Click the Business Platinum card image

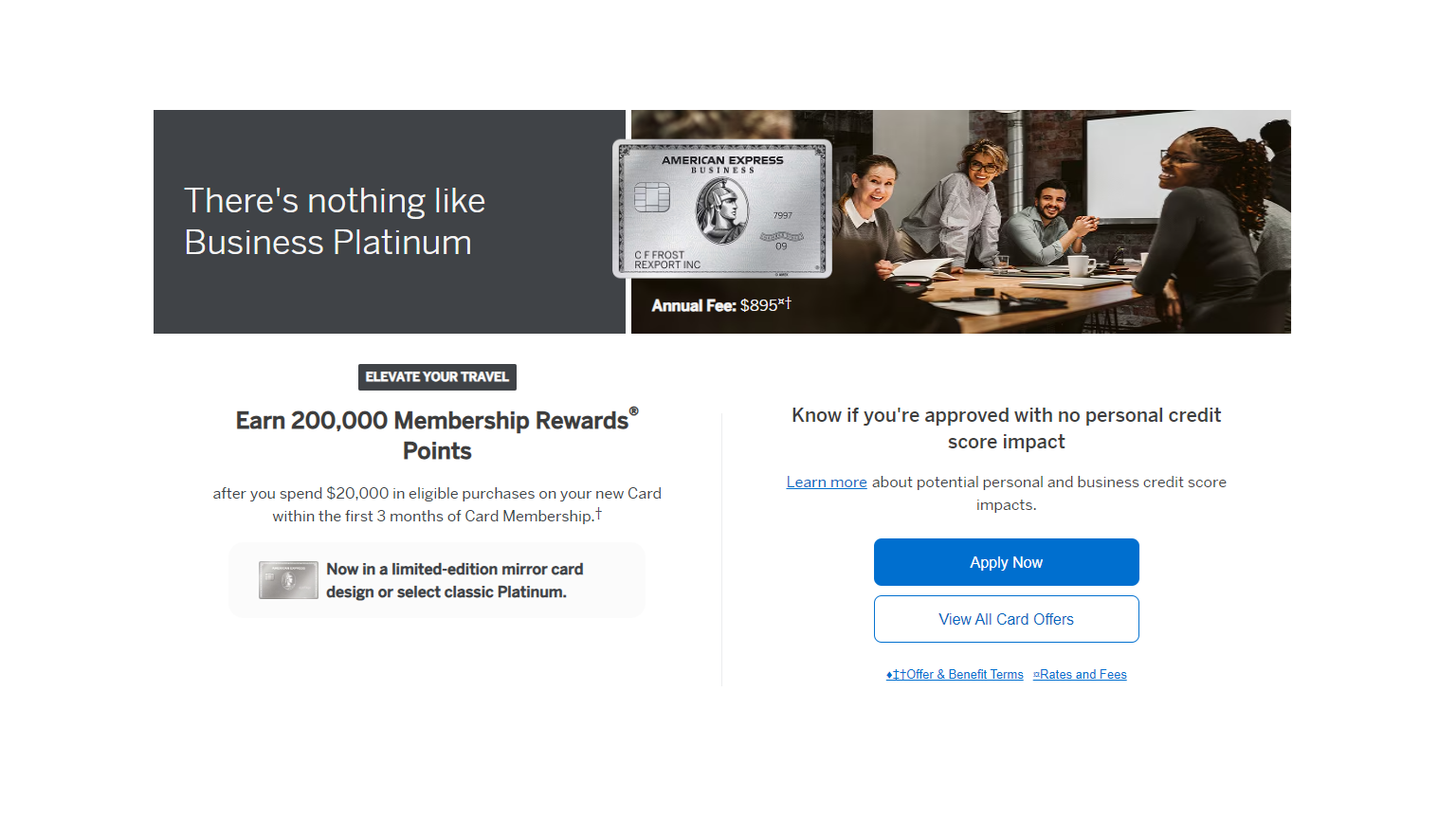tap(722, 209)
